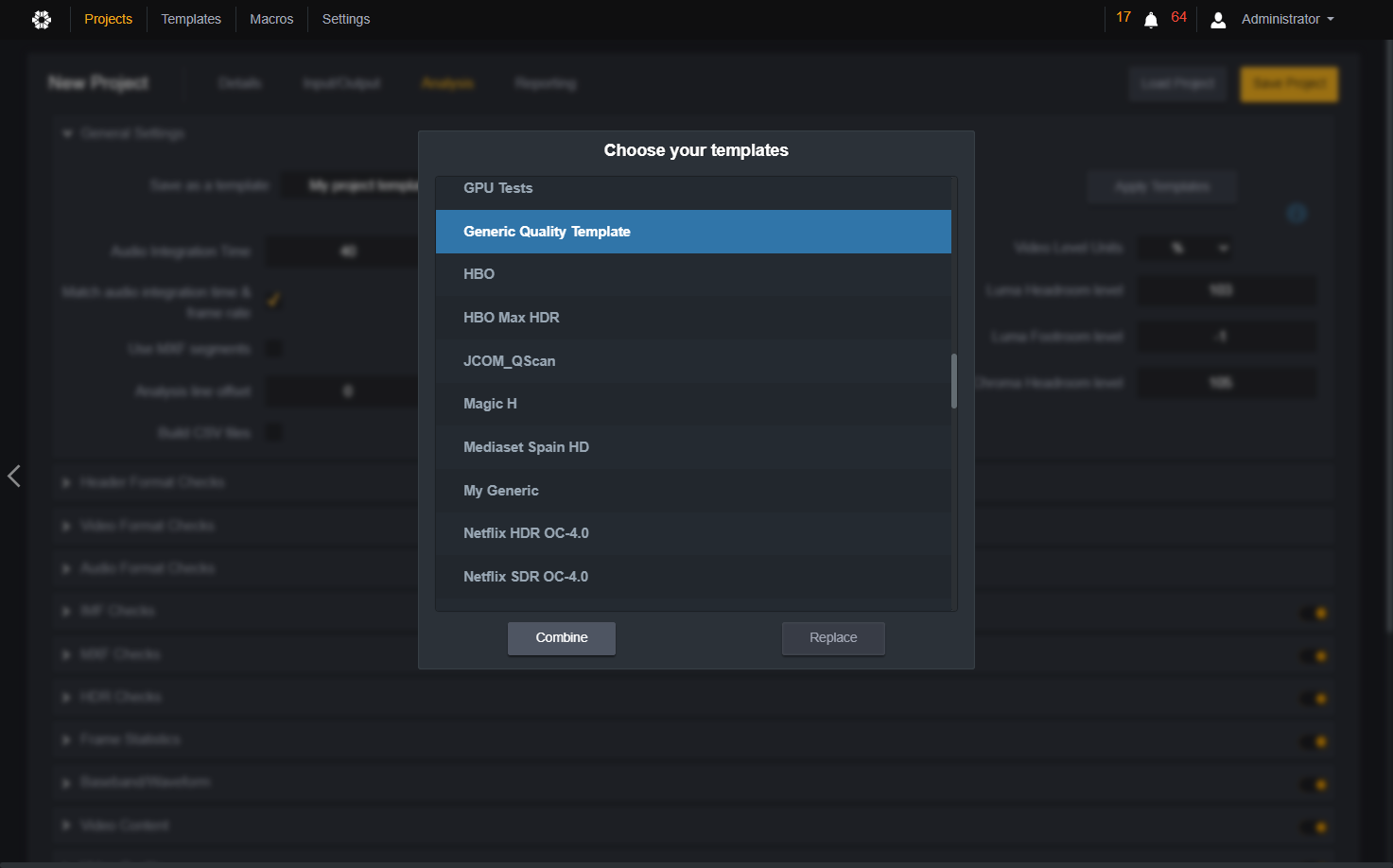Click the left sidebar collapse arrow
The image size is (1393, 868).
click(14, 476)
